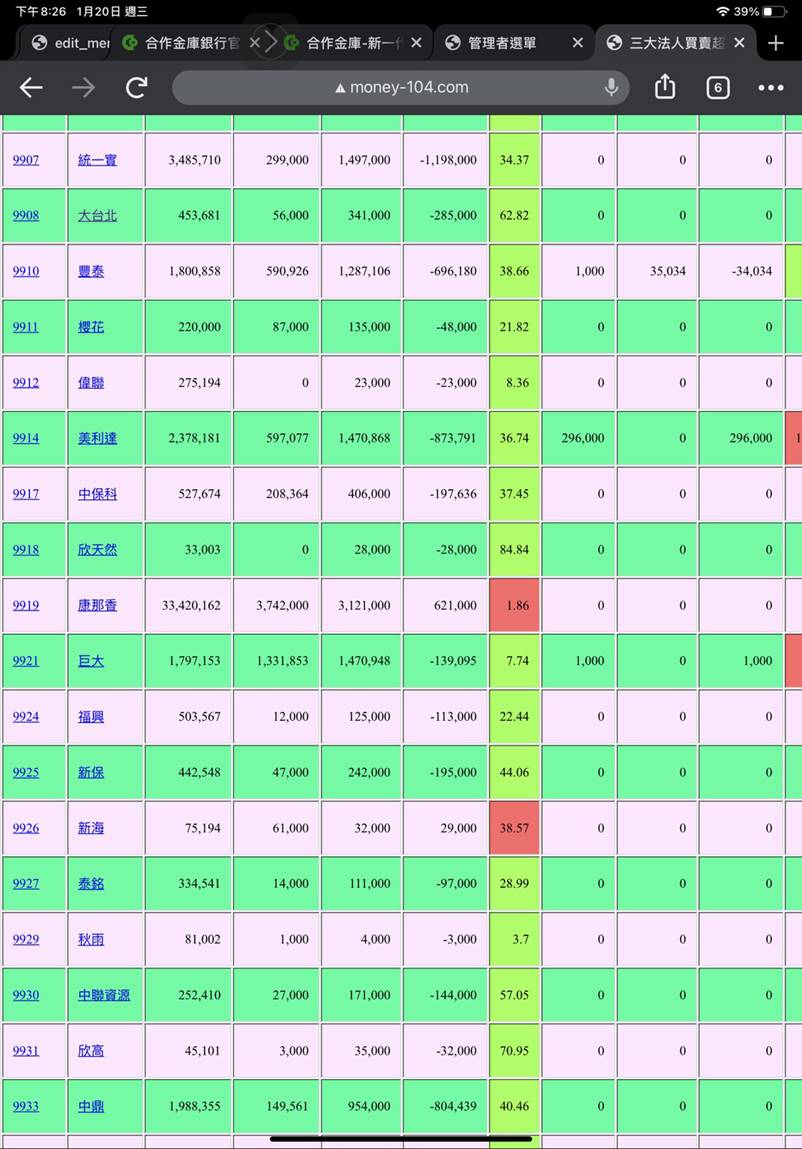
Task: Switch to the 管理者選單 tab
Action: 500,43
